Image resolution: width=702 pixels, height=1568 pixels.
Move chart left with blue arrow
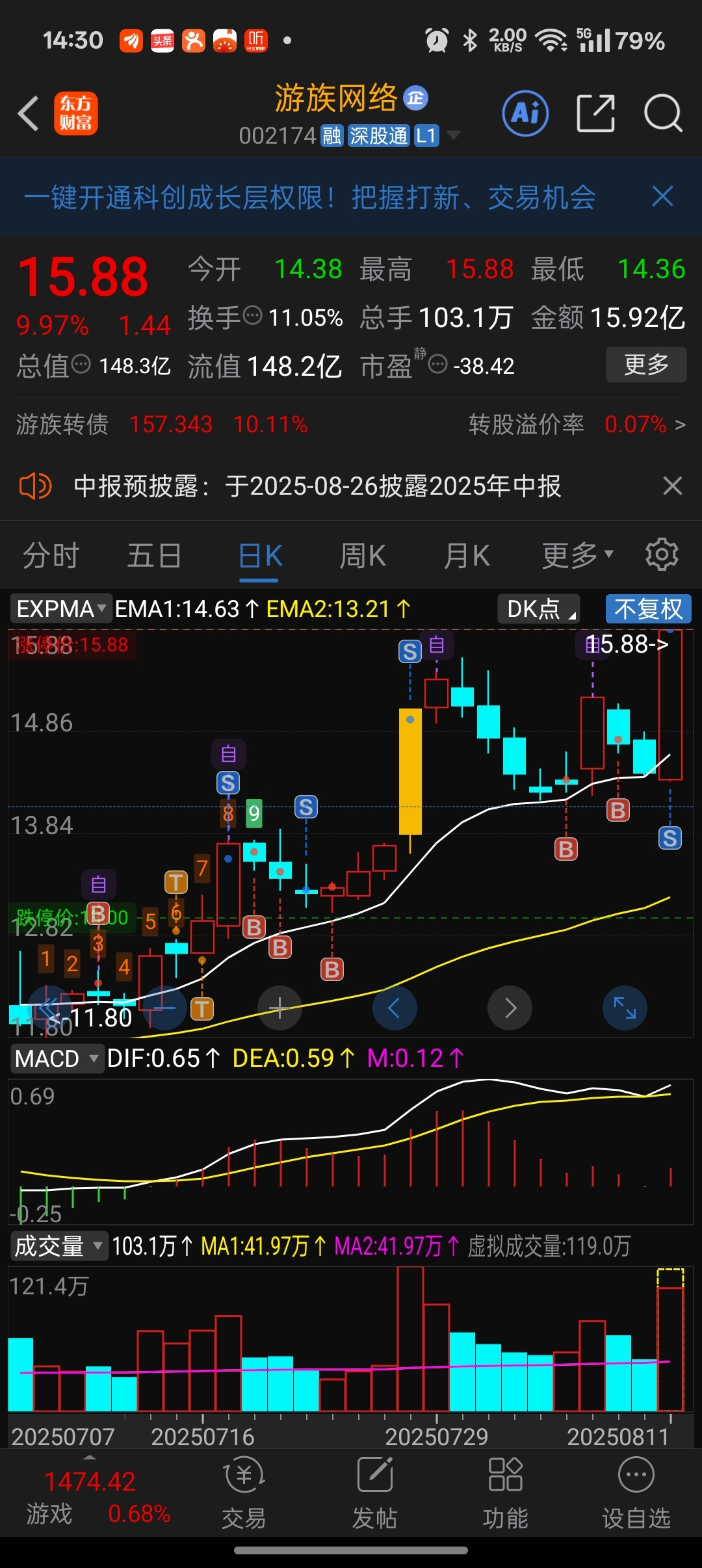click(395, 1008)
